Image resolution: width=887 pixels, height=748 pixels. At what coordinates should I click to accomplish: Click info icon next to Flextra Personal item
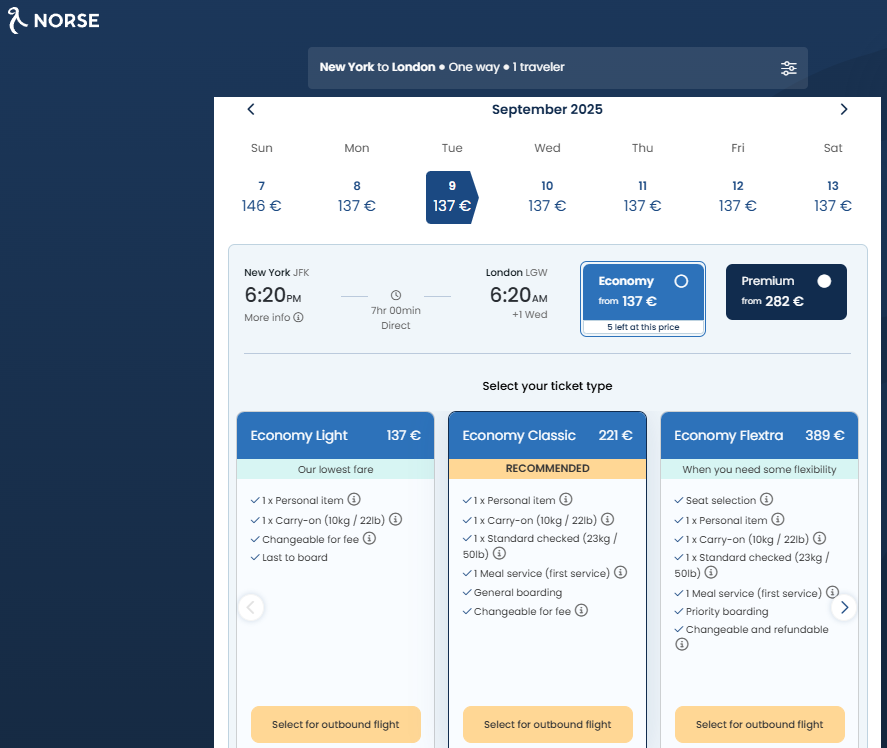point(778,519)
